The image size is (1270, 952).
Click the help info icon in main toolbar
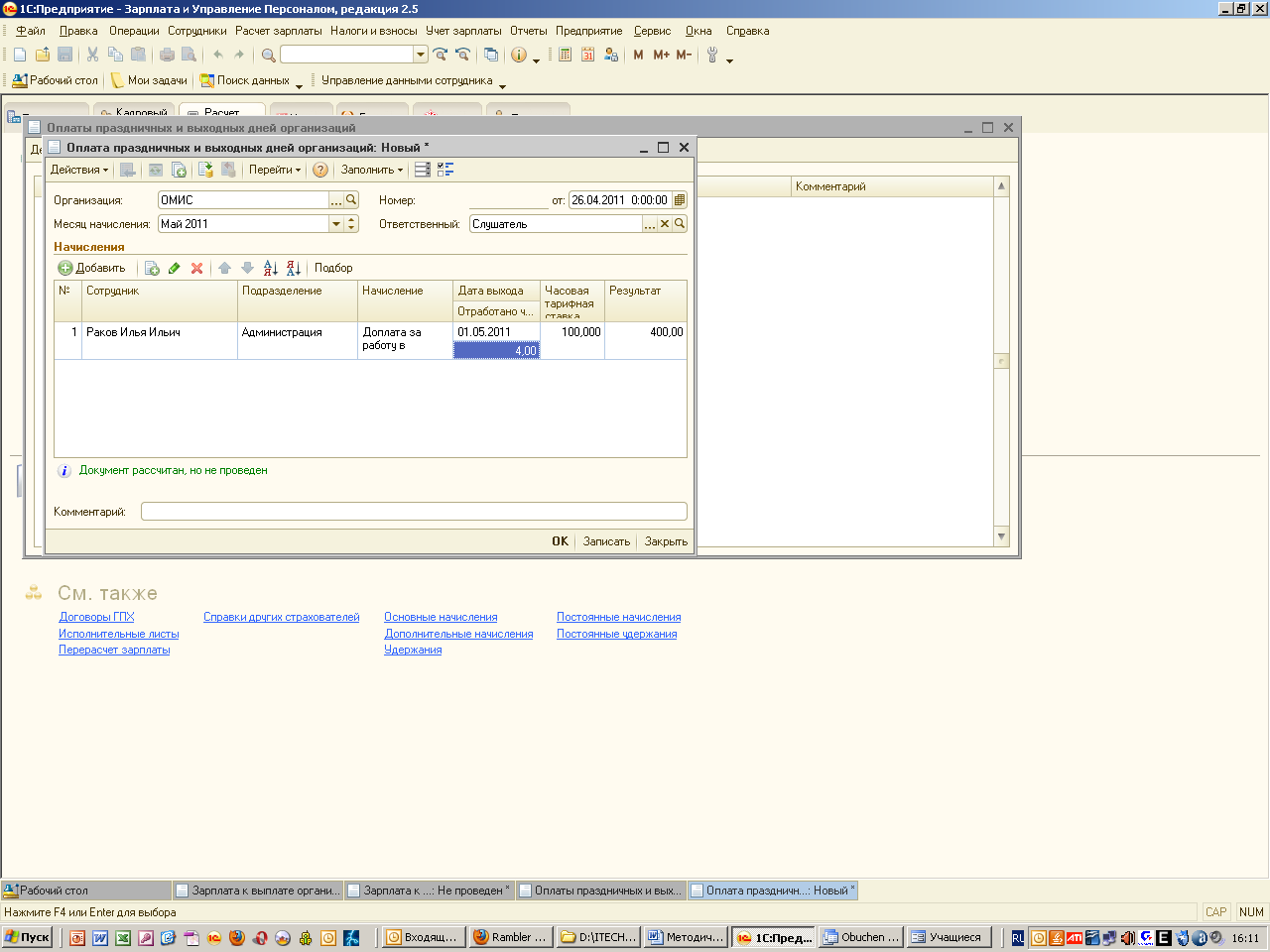pos(518,55)
